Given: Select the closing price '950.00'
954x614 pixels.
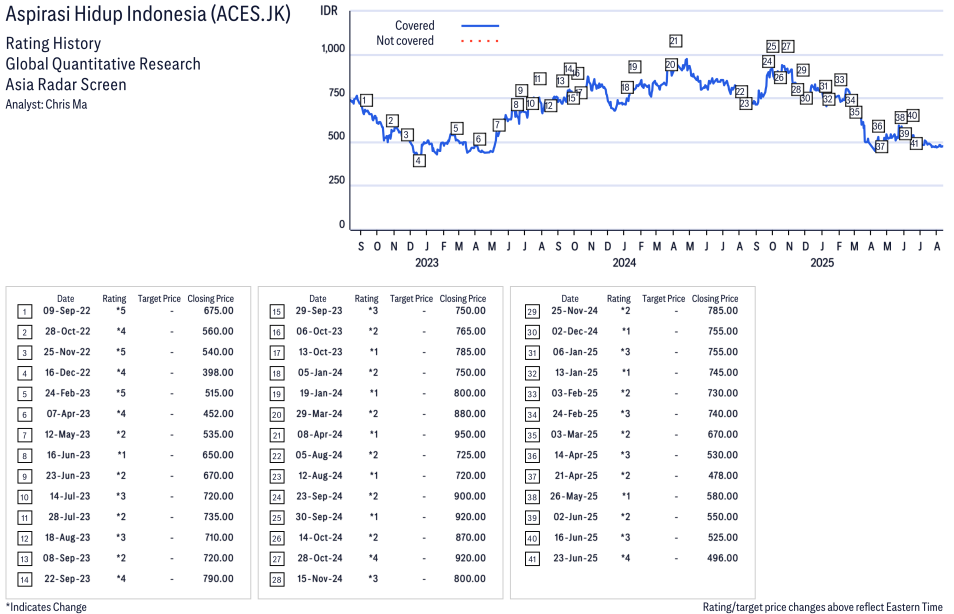Looking at the screenshot, I should pyautogui.click(x=470, y=434).
